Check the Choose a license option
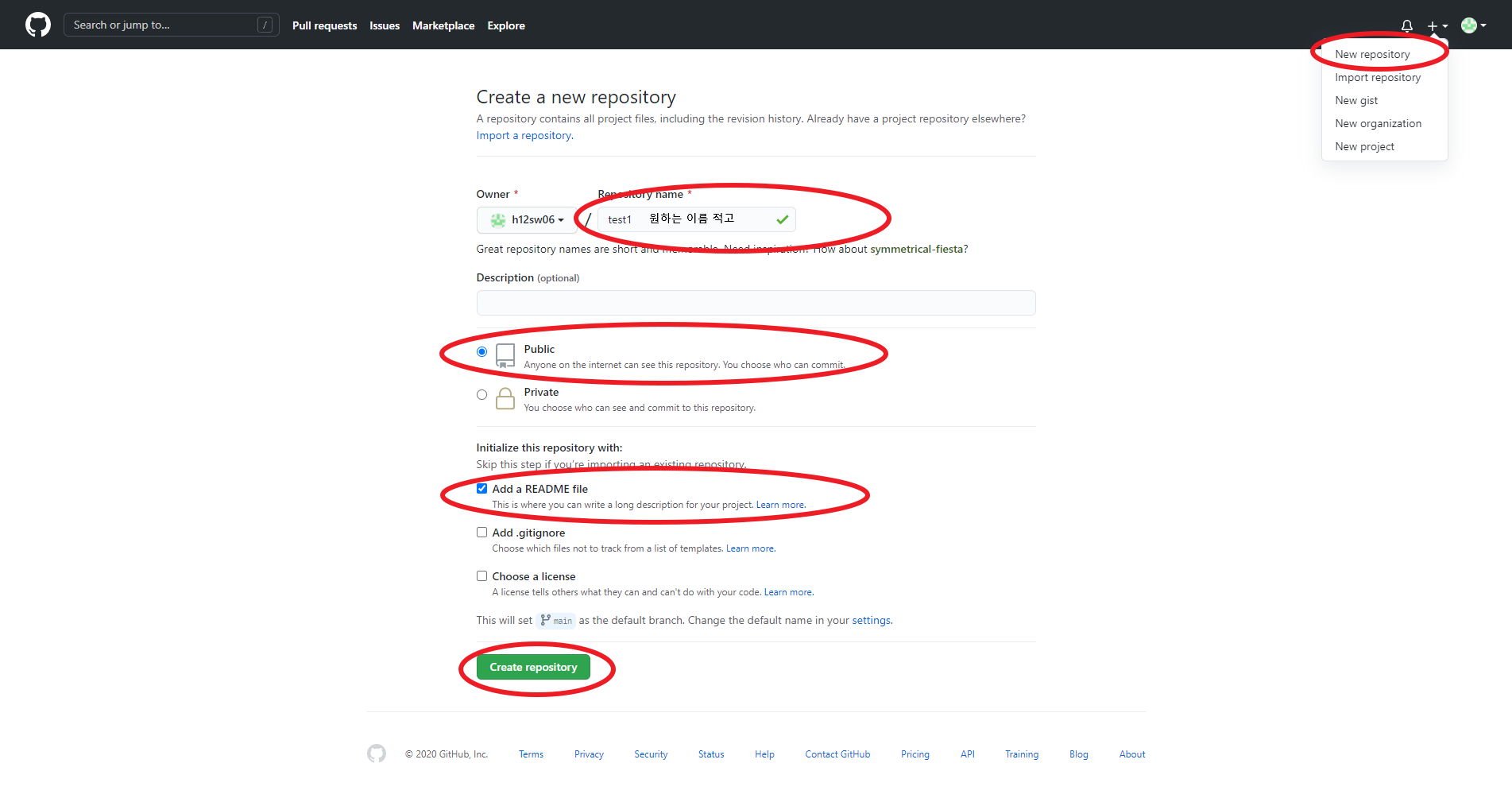Viewport: 1512px width, 802px height. click(481, 576)
